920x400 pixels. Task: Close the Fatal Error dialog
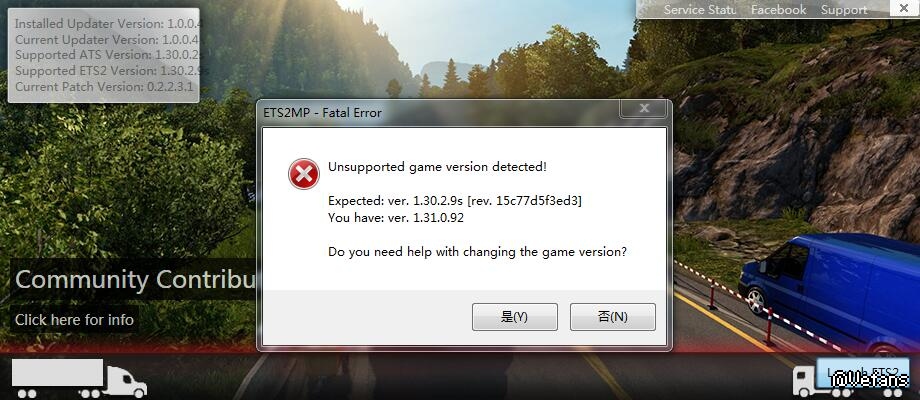pyautogui.click(x=644, y=109)
